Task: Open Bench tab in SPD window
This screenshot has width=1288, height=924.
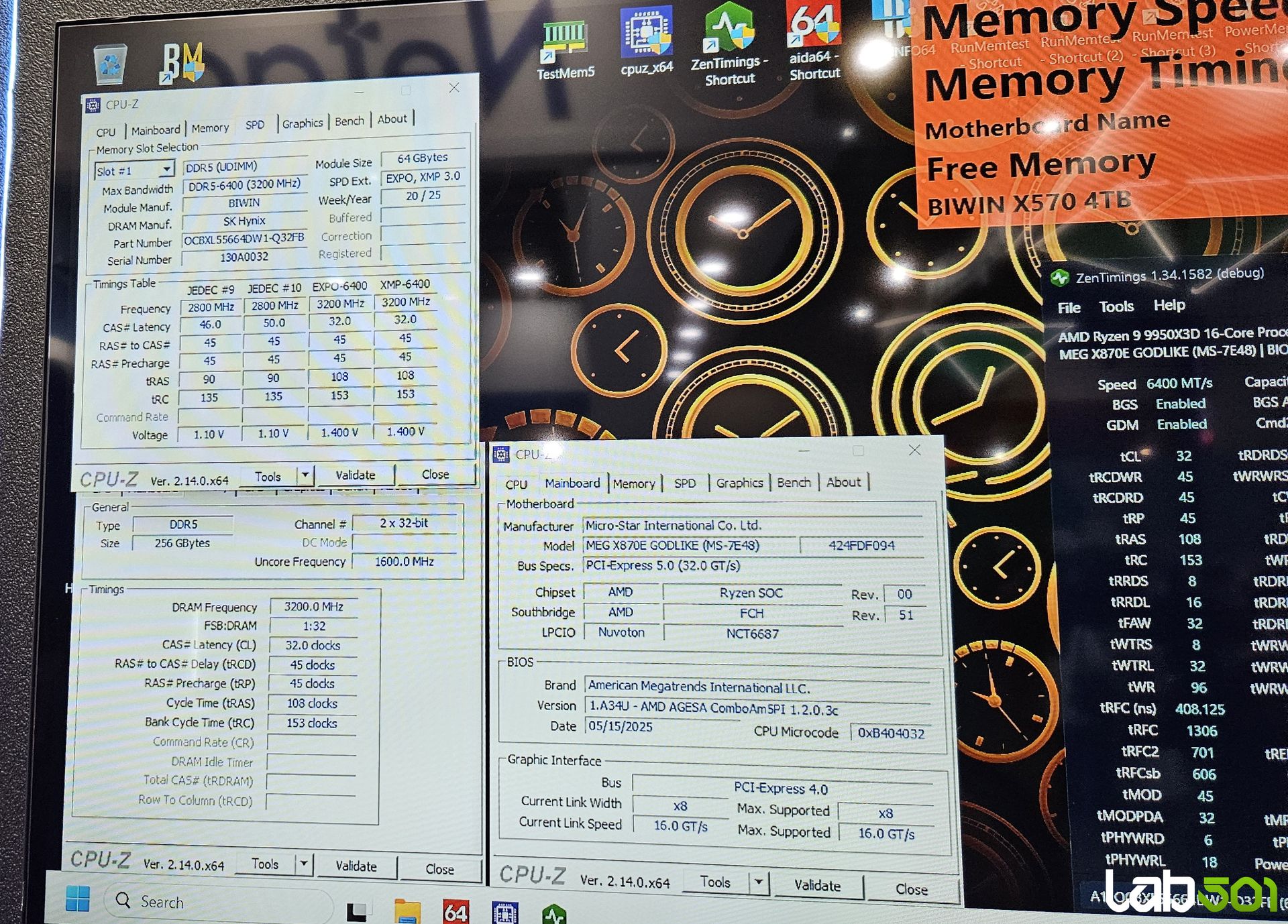Action: (350, 121)
